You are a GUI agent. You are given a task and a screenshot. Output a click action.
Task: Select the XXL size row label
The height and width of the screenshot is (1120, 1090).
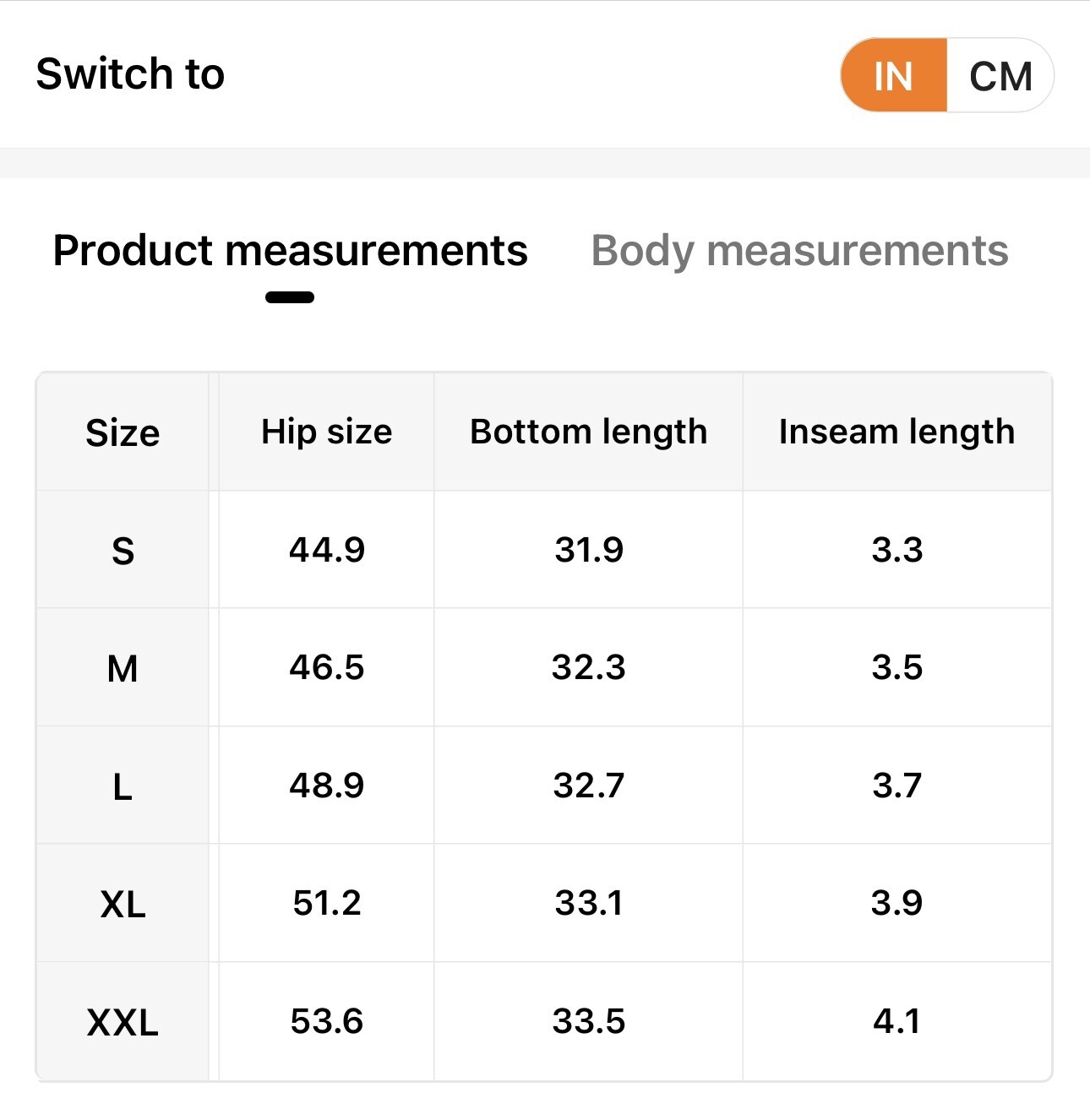pos(123,1022)
